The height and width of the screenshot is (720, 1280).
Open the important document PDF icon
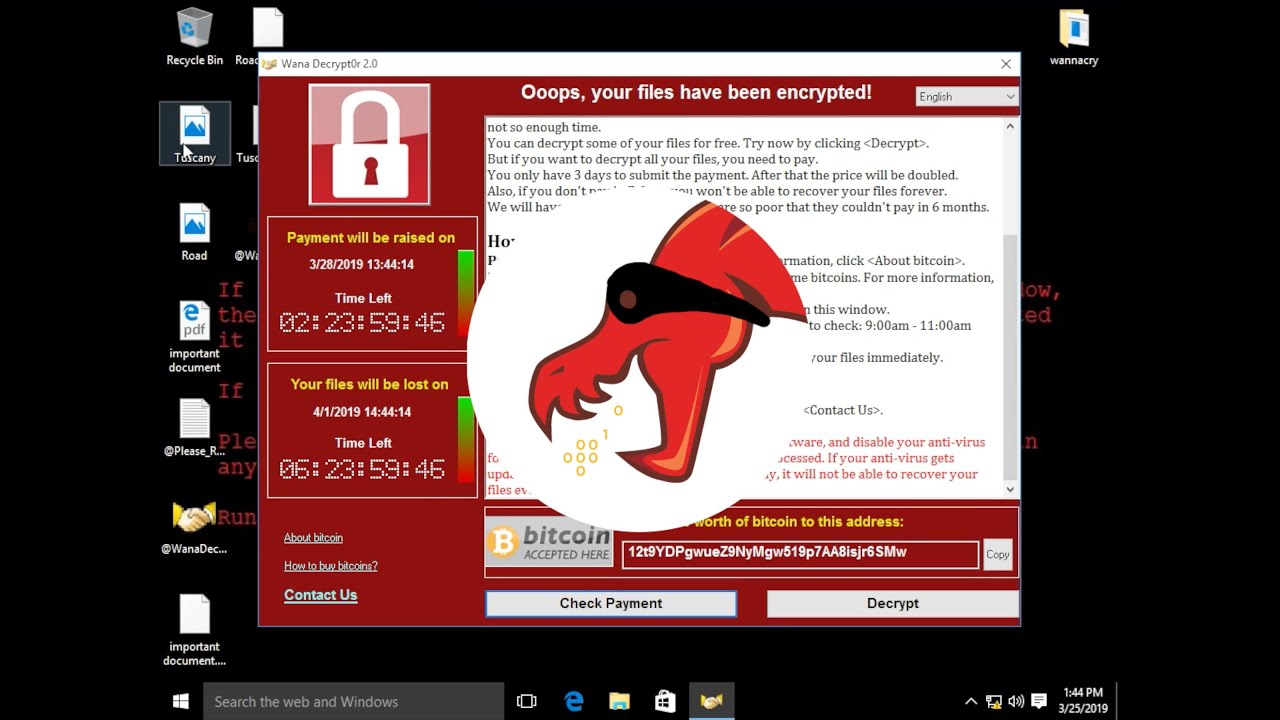(194, 336)
